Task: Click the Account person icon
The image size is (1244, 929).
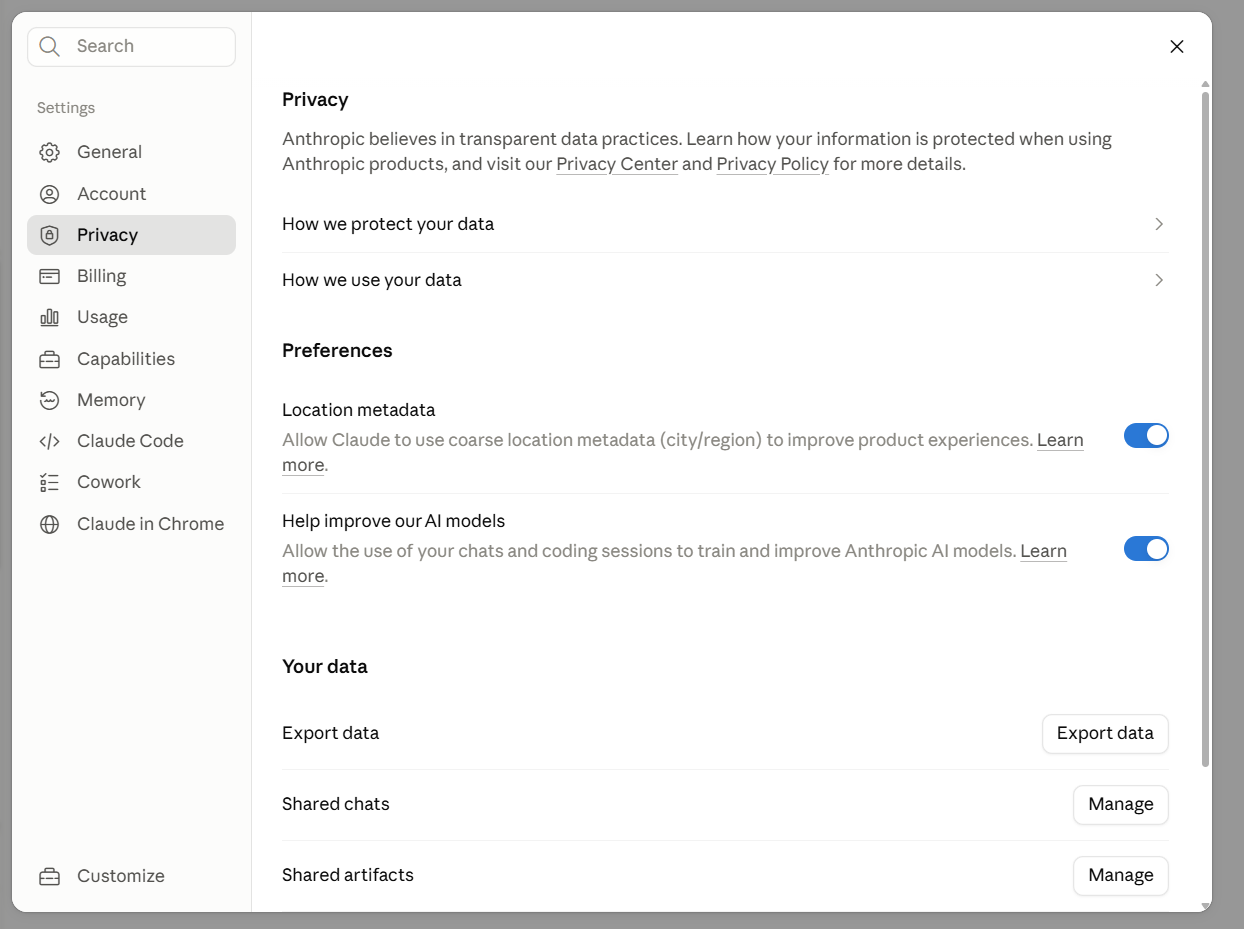Action: (49, 194)
